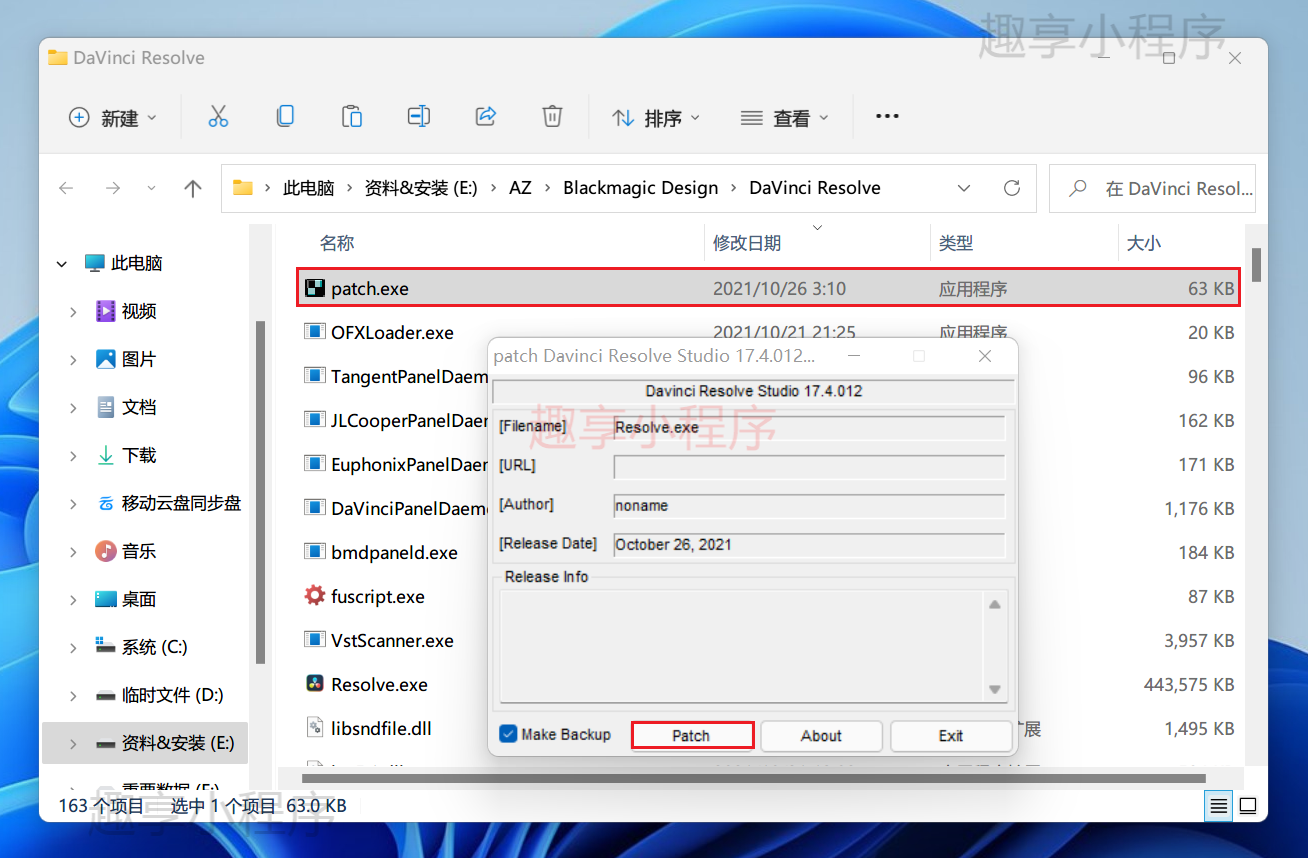This screenshot has width=1308, height=858.
Task: Select 移动云盘同步盘 in the navigation pane
Action: click(x=181, y=503)
